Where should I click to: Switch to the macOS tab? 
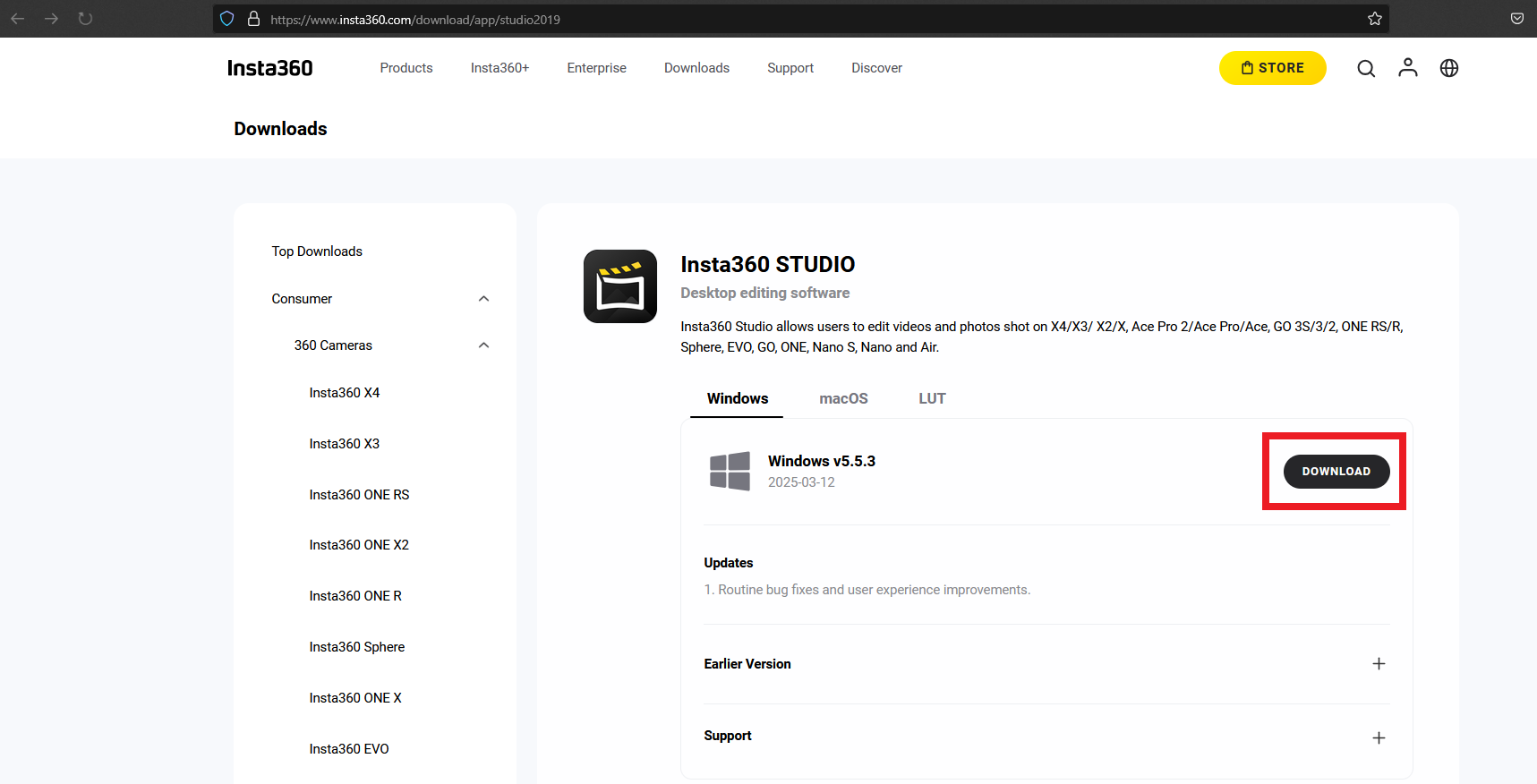[844, 399]
